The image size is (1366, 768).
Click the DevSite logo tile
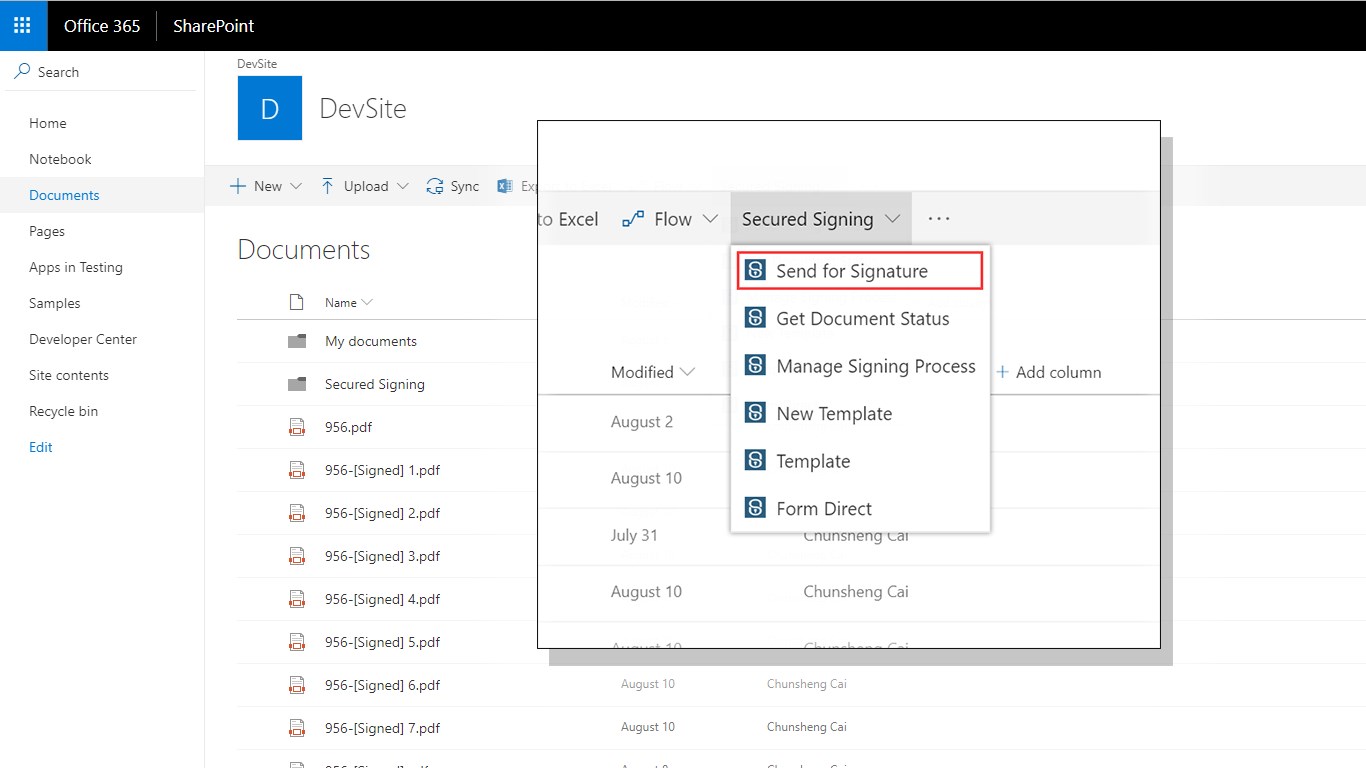(270, 108)
